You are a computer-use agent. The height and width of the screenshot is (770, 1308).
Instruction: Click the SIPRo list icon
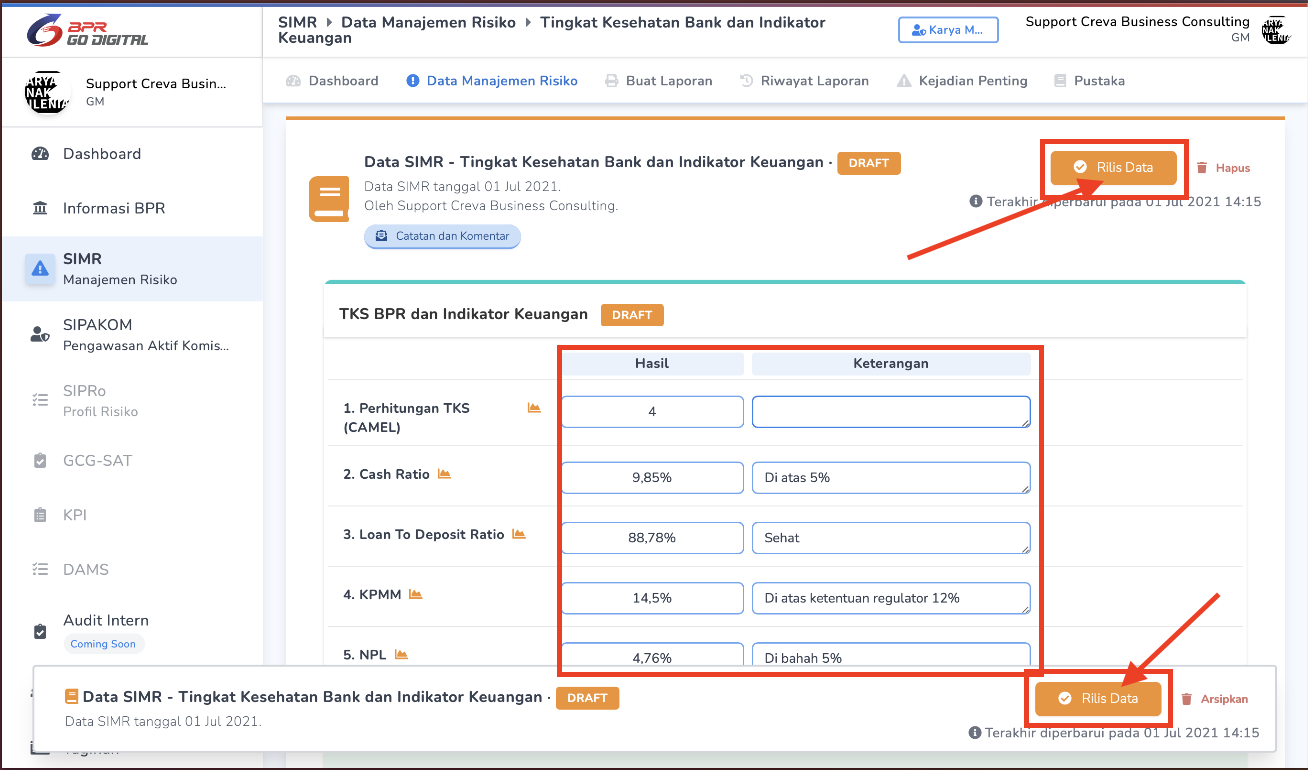click(x=40, y=400)
